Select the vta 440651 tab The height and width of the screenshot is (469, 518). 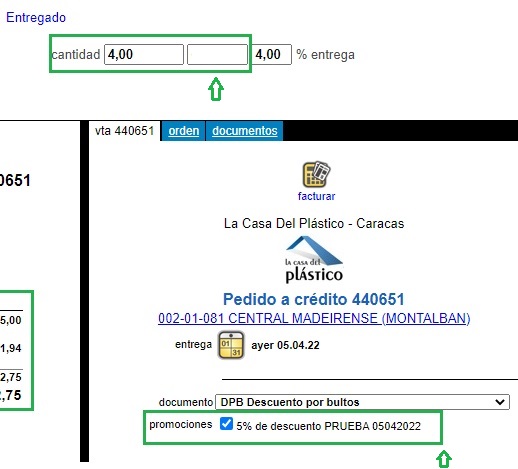124,131
